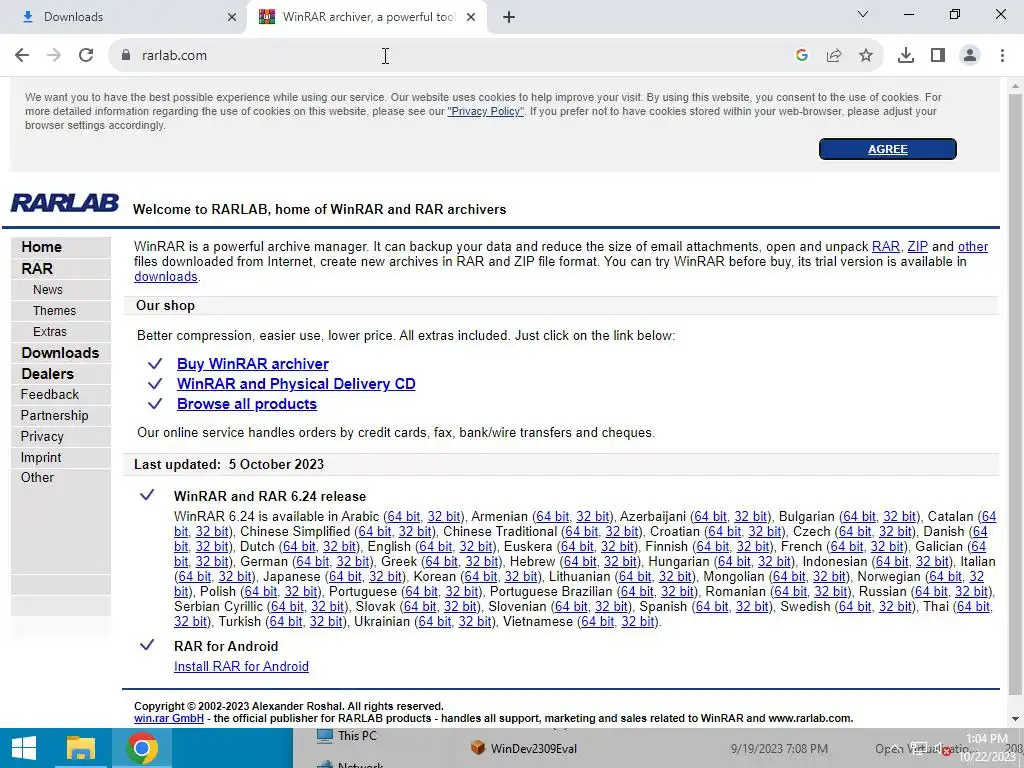Open File Explorer from taskbar
The height and width of the screenshot is (768, 1024).
(x=80, y=748)
